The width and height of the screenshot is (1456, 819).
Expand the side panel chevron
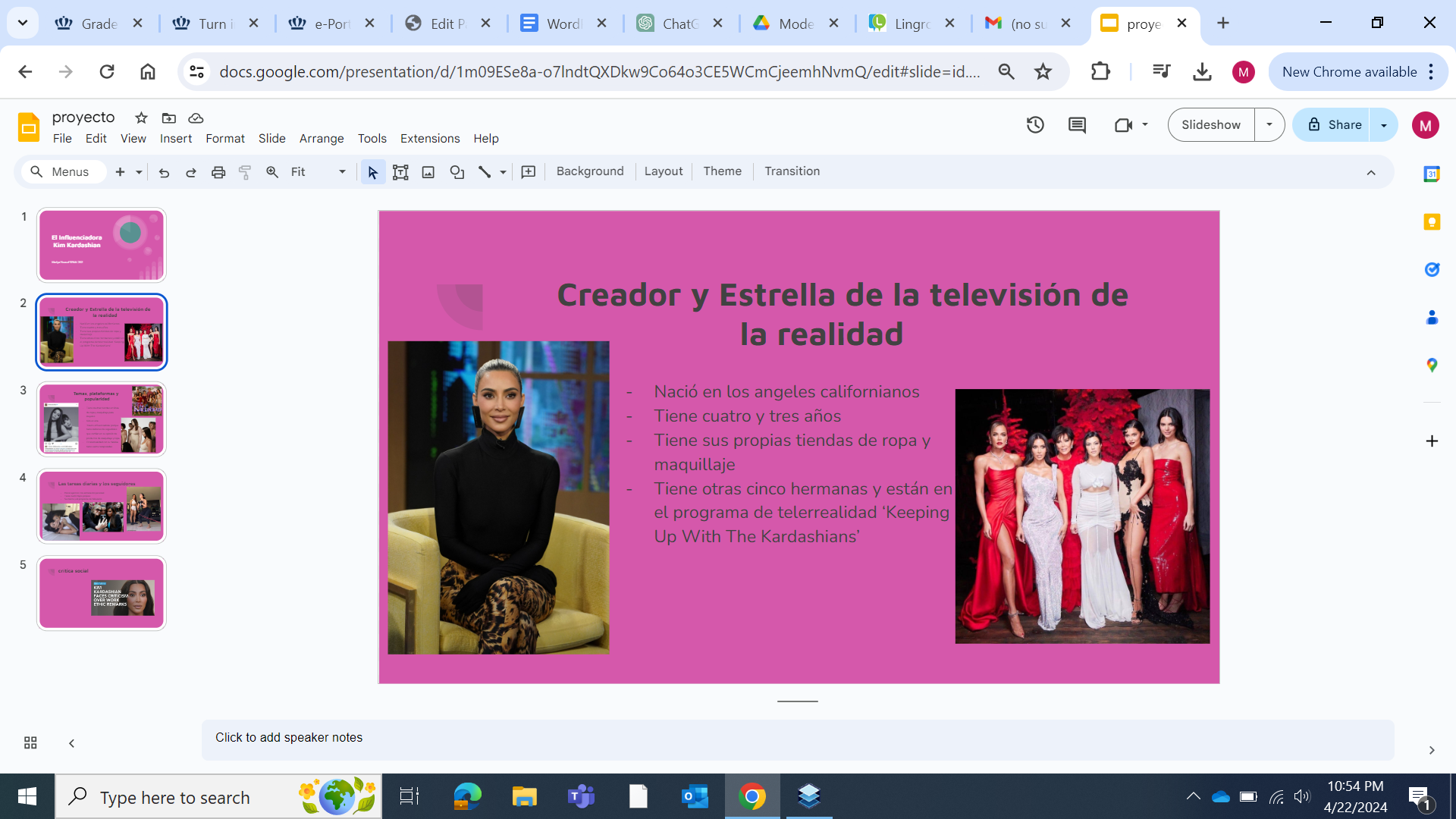(x=1432, y=750)
